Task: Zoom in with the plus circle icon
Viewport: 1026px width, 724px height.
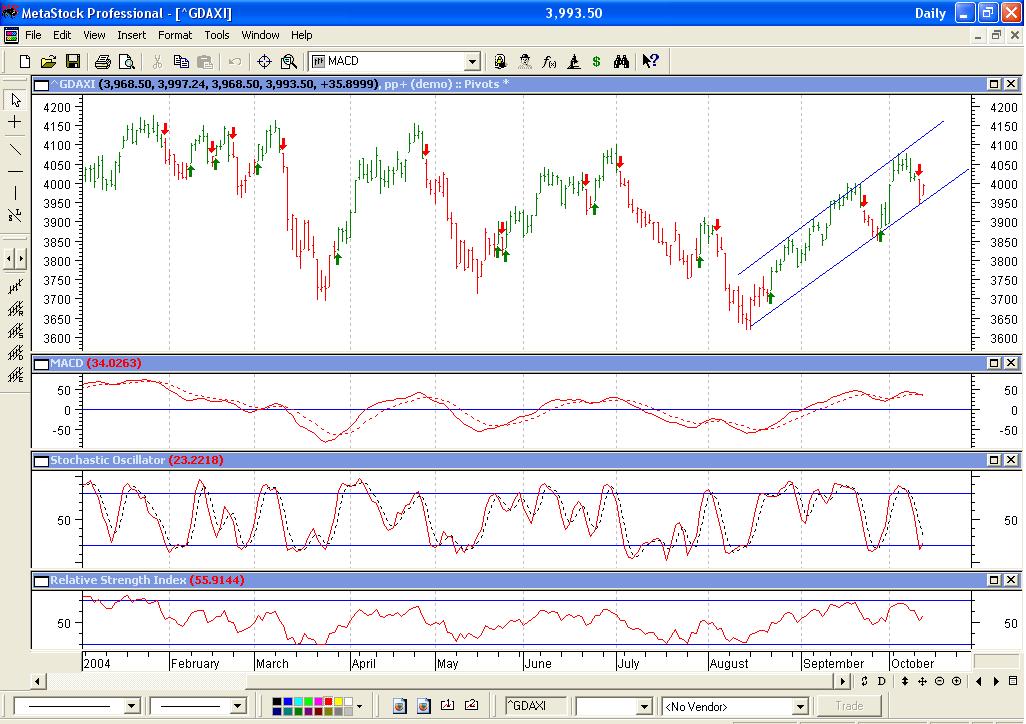Action: click(957, 681)
